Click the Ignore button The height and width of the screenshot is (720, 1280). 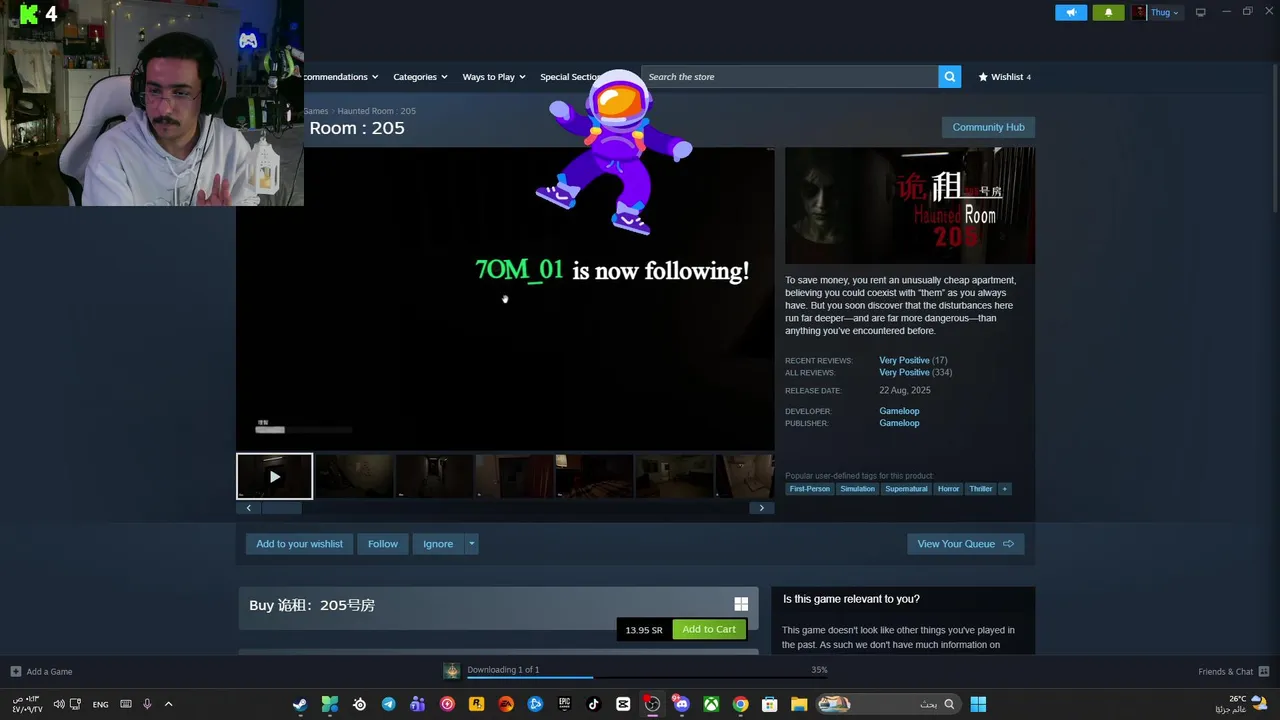[438, 544]
